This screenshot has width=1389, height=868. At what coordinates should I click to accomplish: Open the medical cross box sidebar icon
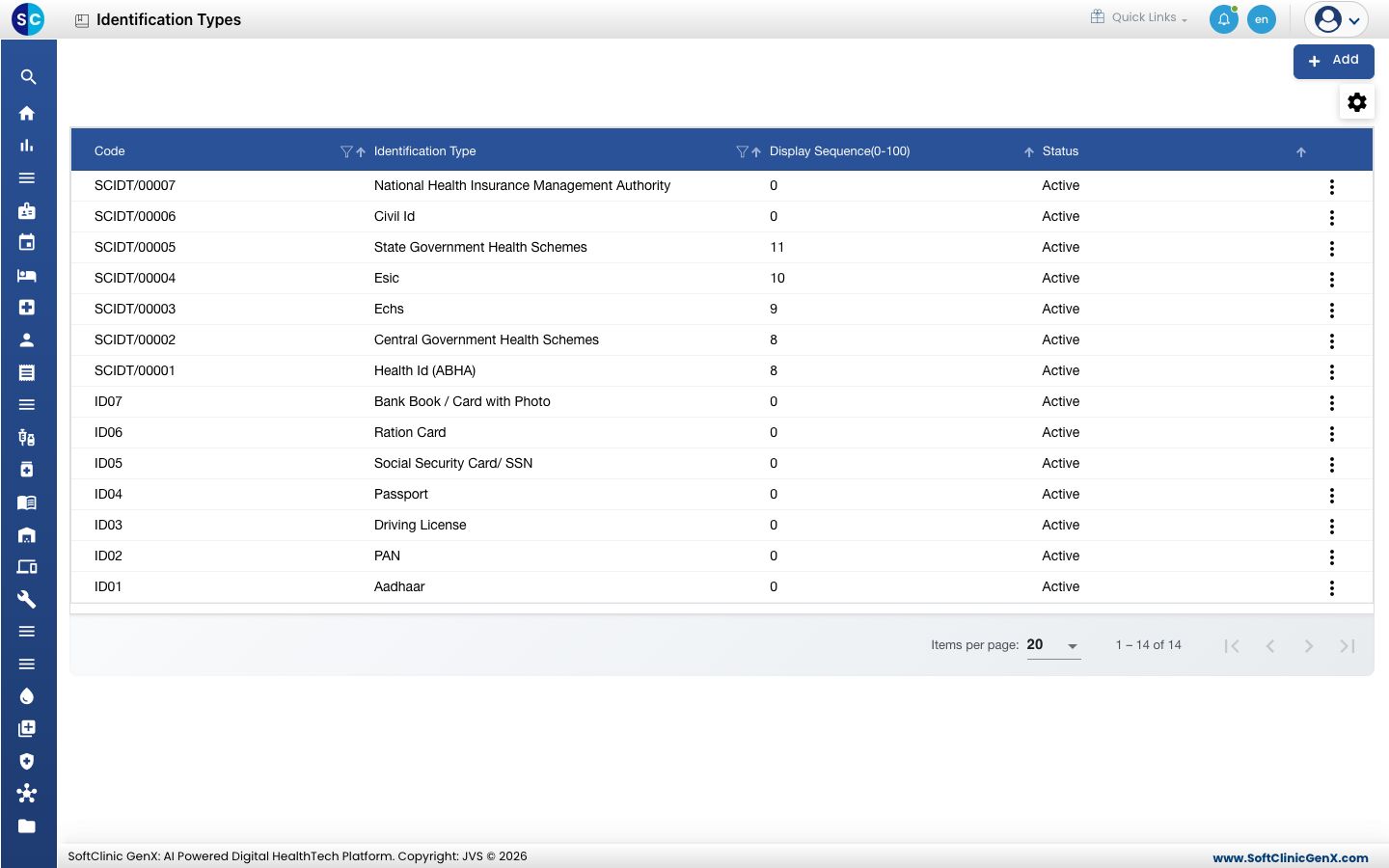point(27,308)
